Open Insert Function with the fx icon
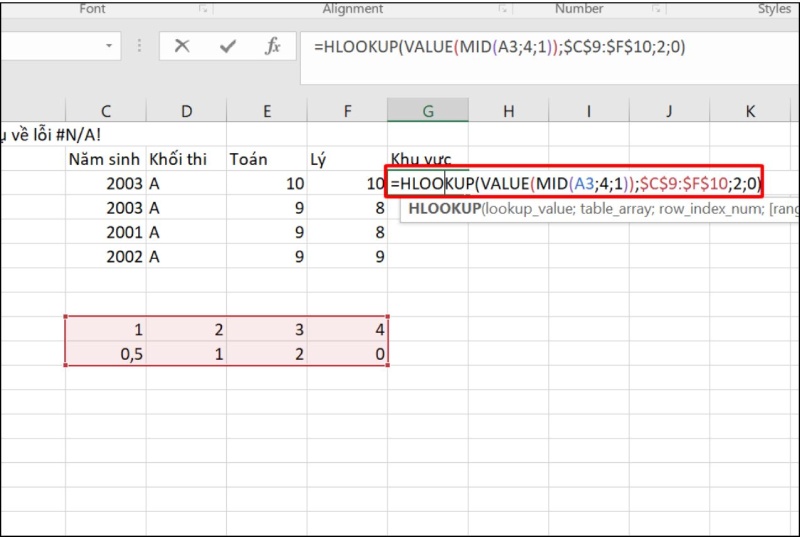Viewport: 800px width, 537px height. click(272, 46)
